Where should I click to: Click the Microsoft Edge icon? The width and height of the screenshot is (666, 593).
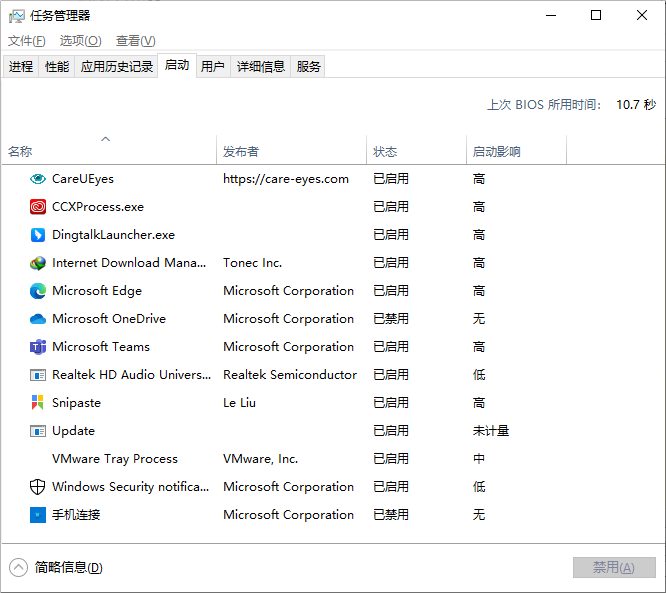[38, 291]
